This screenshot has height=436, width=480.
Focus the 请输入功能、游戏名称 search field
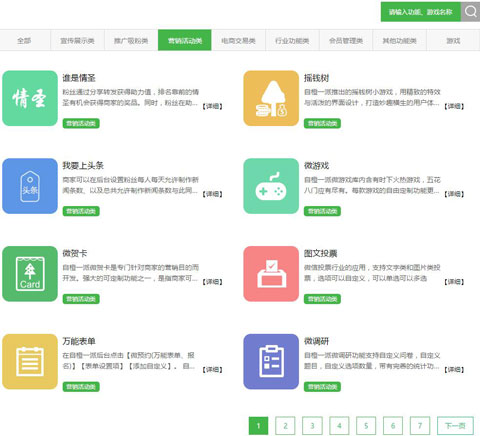tap(421, 12)
